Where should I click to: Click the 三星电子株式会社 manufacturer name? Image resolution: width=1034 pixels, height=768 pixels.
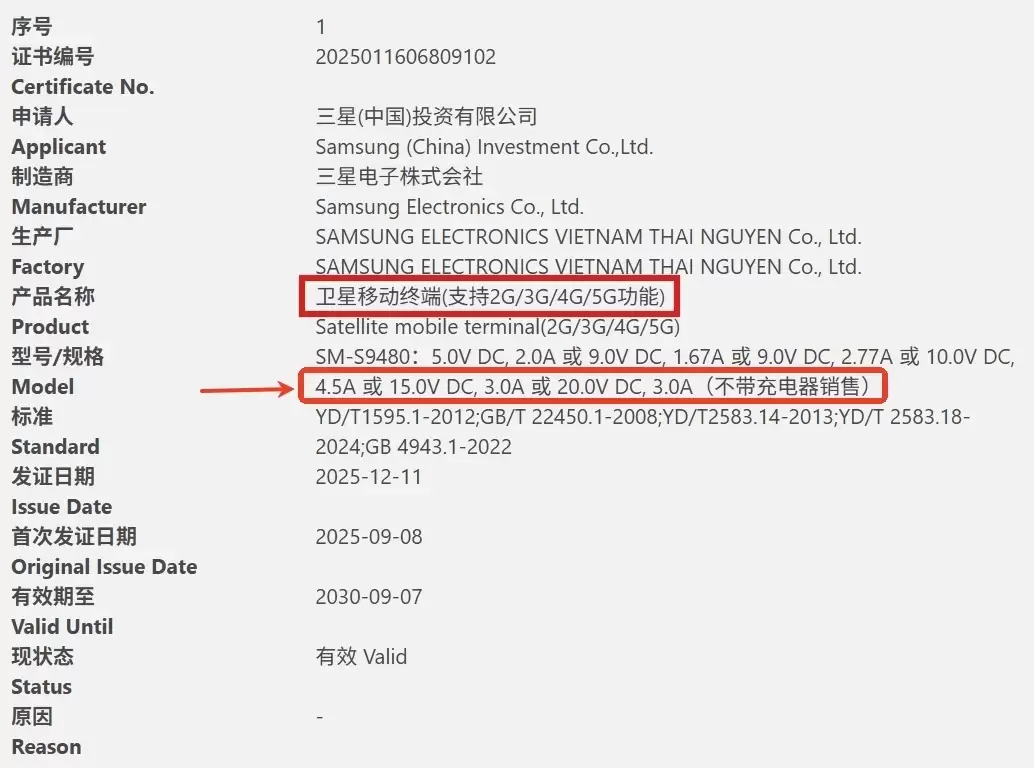pyautogui.click(x=399, y=177)
